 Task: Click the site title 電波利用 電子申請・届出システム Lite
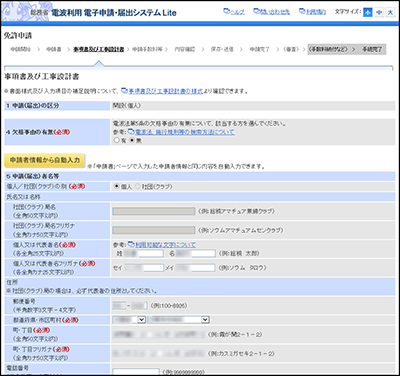(114, 13)
